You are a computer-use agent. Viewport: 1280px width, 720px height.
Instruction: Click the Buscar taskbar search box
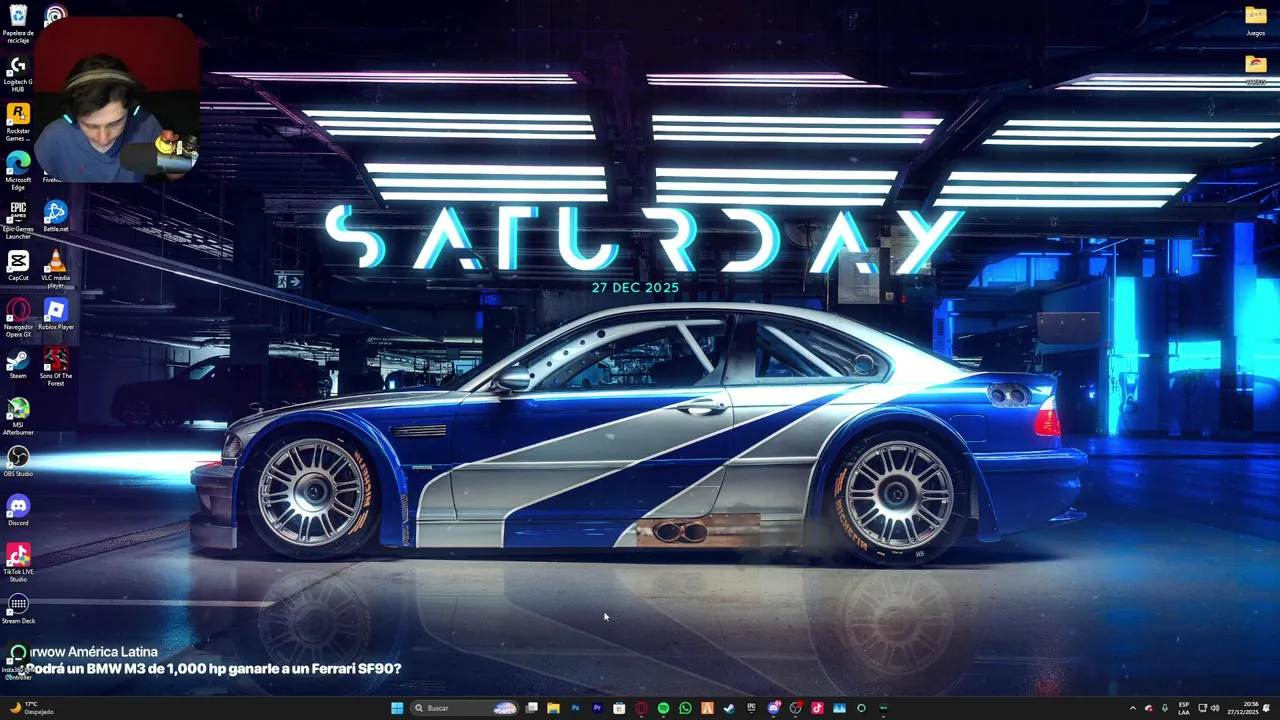tap(464, 708)
